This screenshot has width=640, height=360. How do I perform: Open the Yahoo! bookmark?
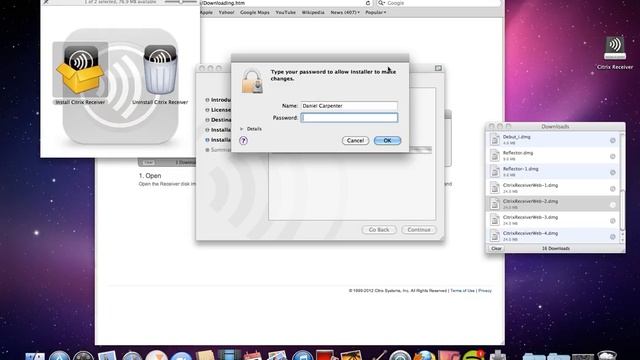pos(226,12)
